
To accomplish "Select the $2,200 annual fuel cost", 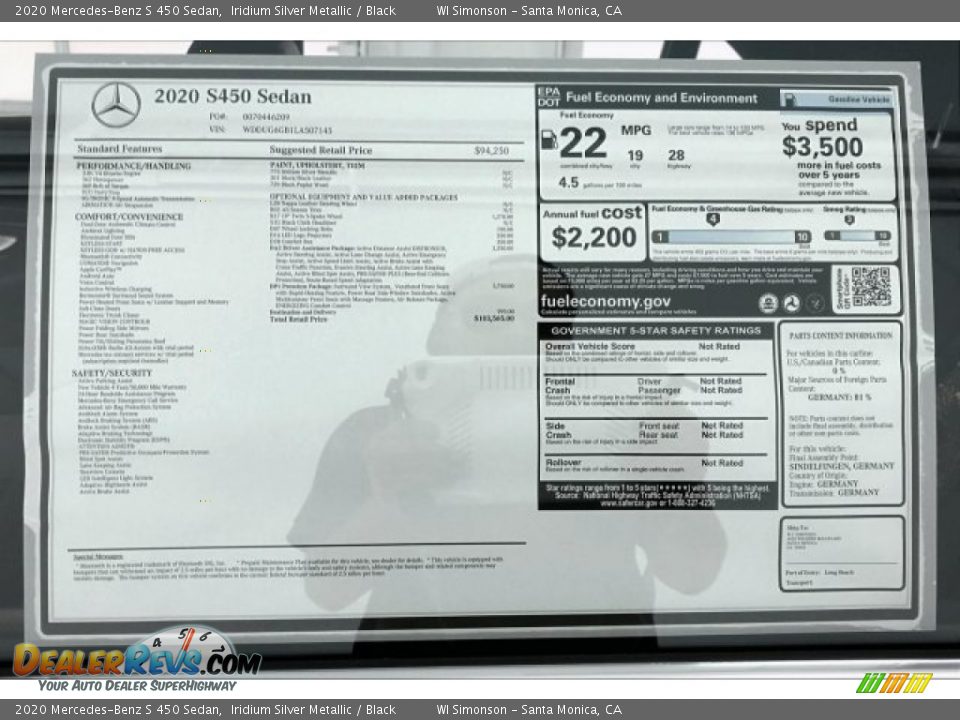I will pos(594,238).
